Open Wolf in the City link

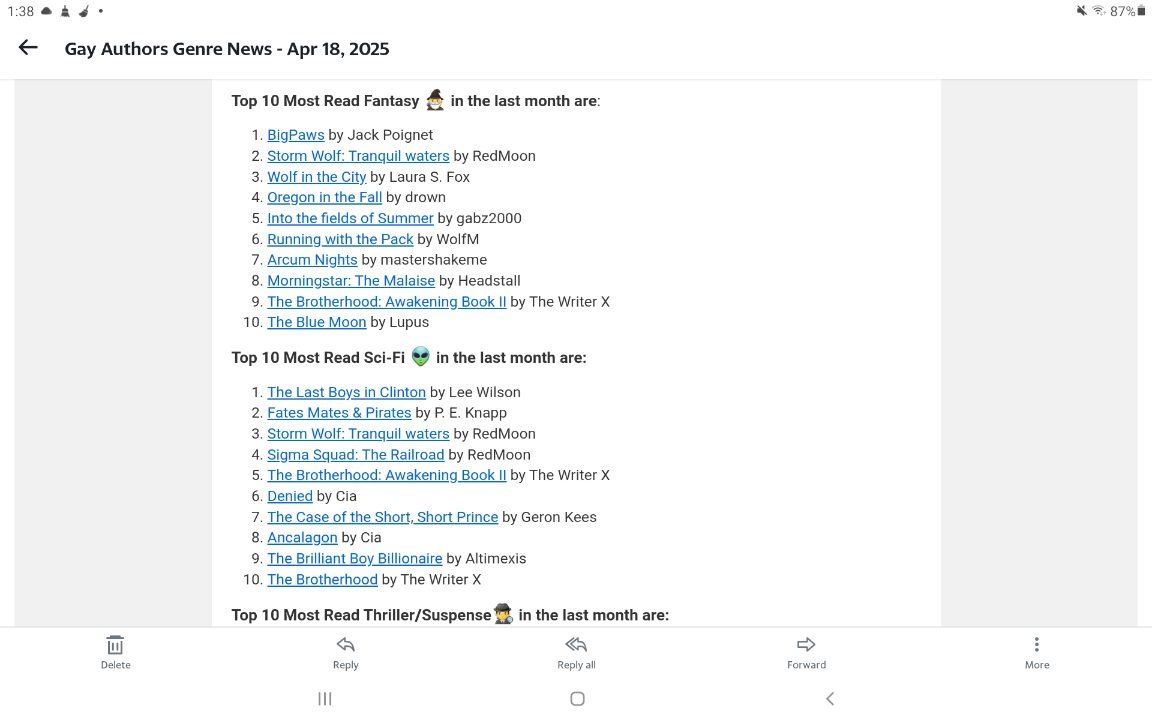[316, 177]
